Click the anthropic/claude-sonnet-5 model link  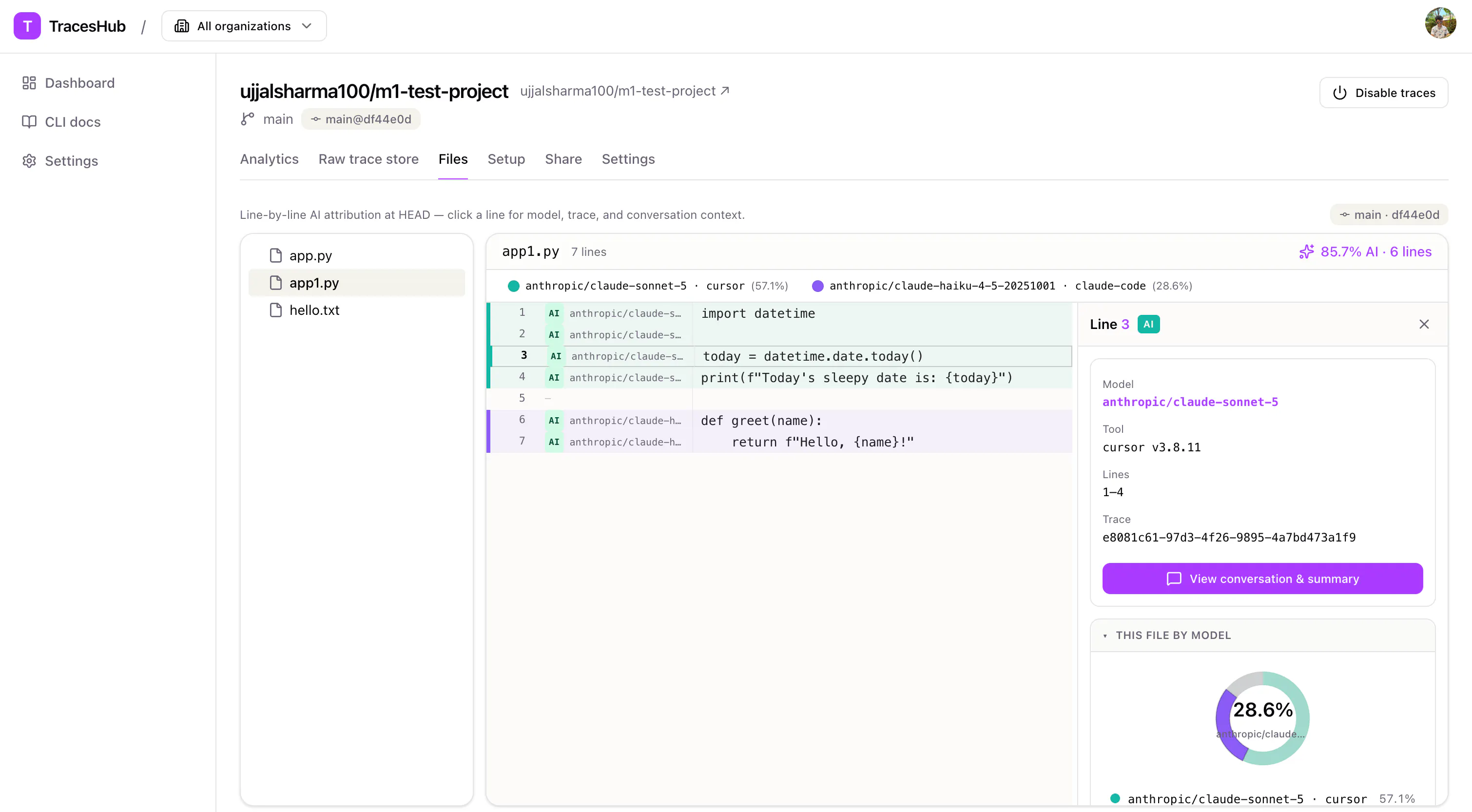tap(1190, 402)
